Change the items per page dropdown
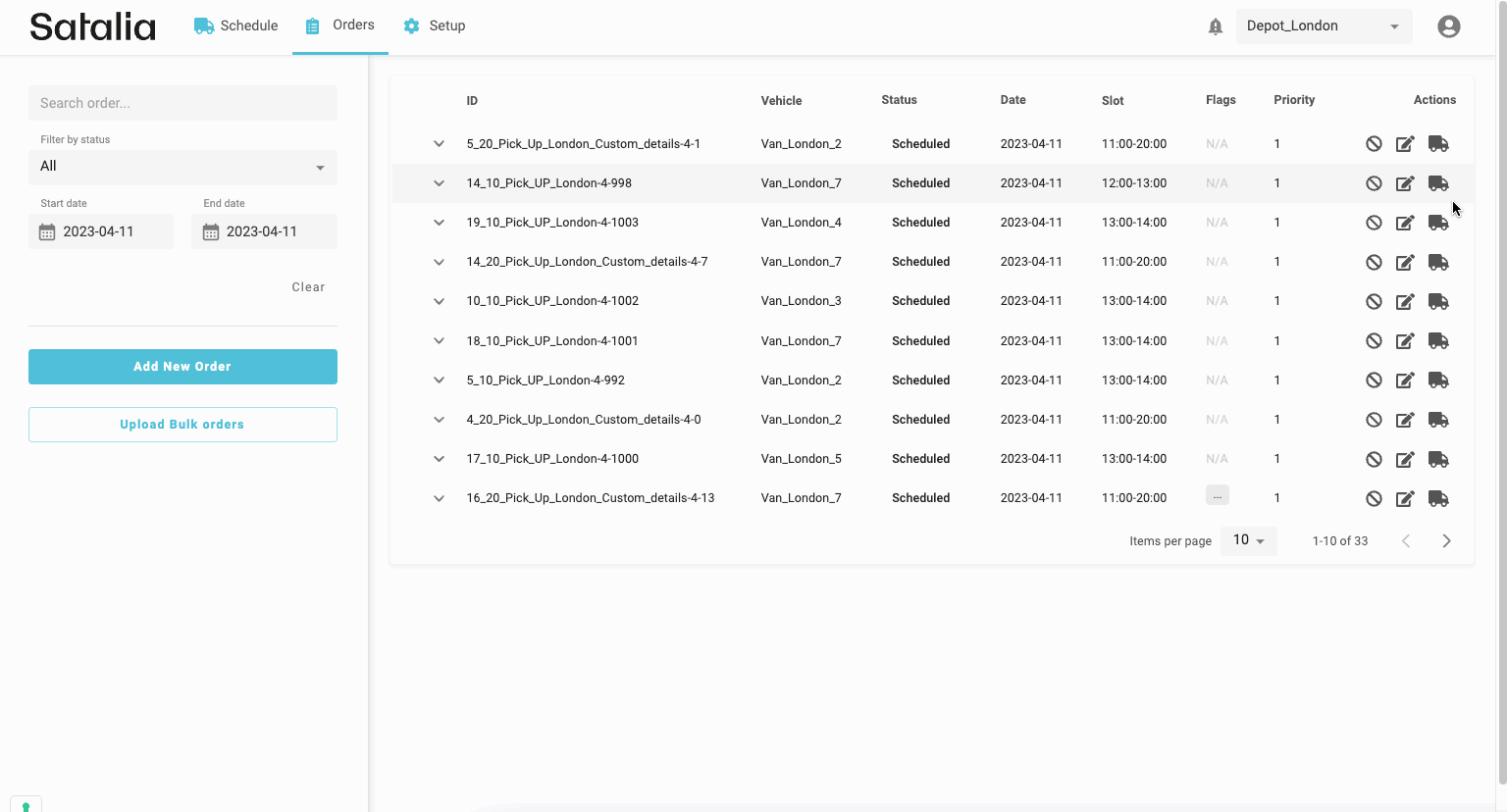The height and width of the screenshot is (812, 1507). (1248, 540)
